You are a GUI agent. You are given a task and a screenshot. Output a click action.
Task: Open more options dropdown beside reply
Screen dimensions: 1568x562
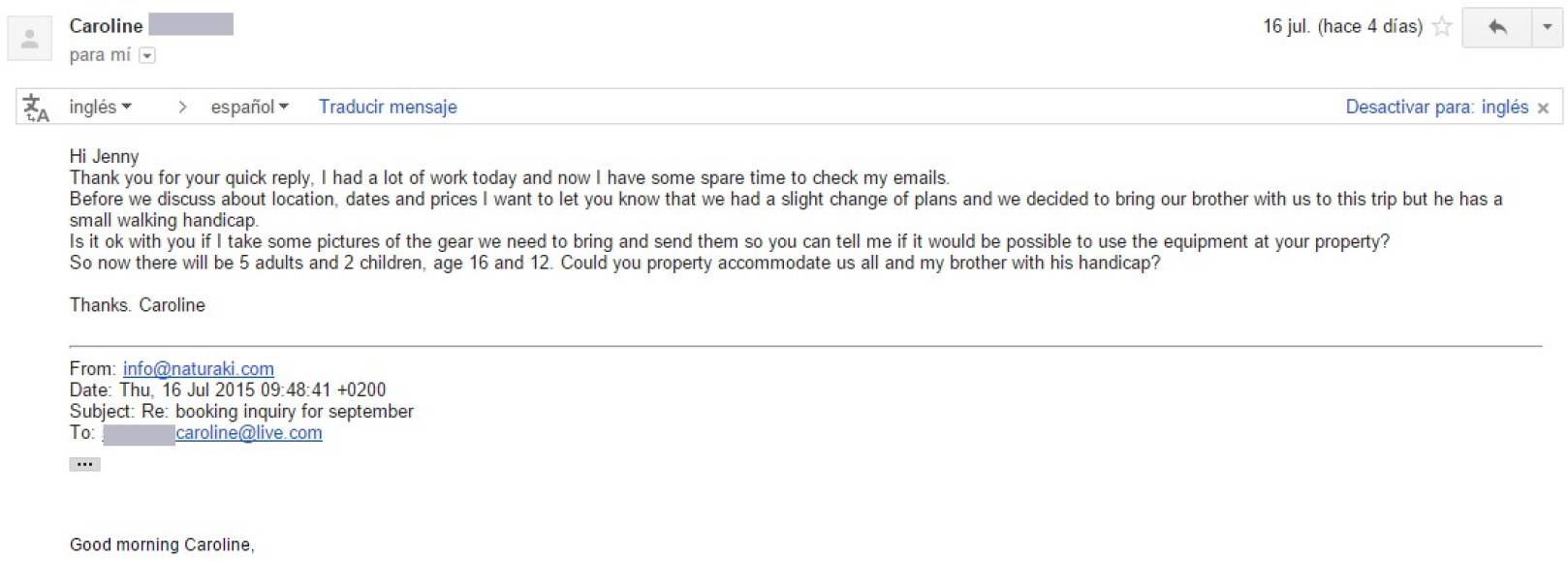click(1547, 27)
